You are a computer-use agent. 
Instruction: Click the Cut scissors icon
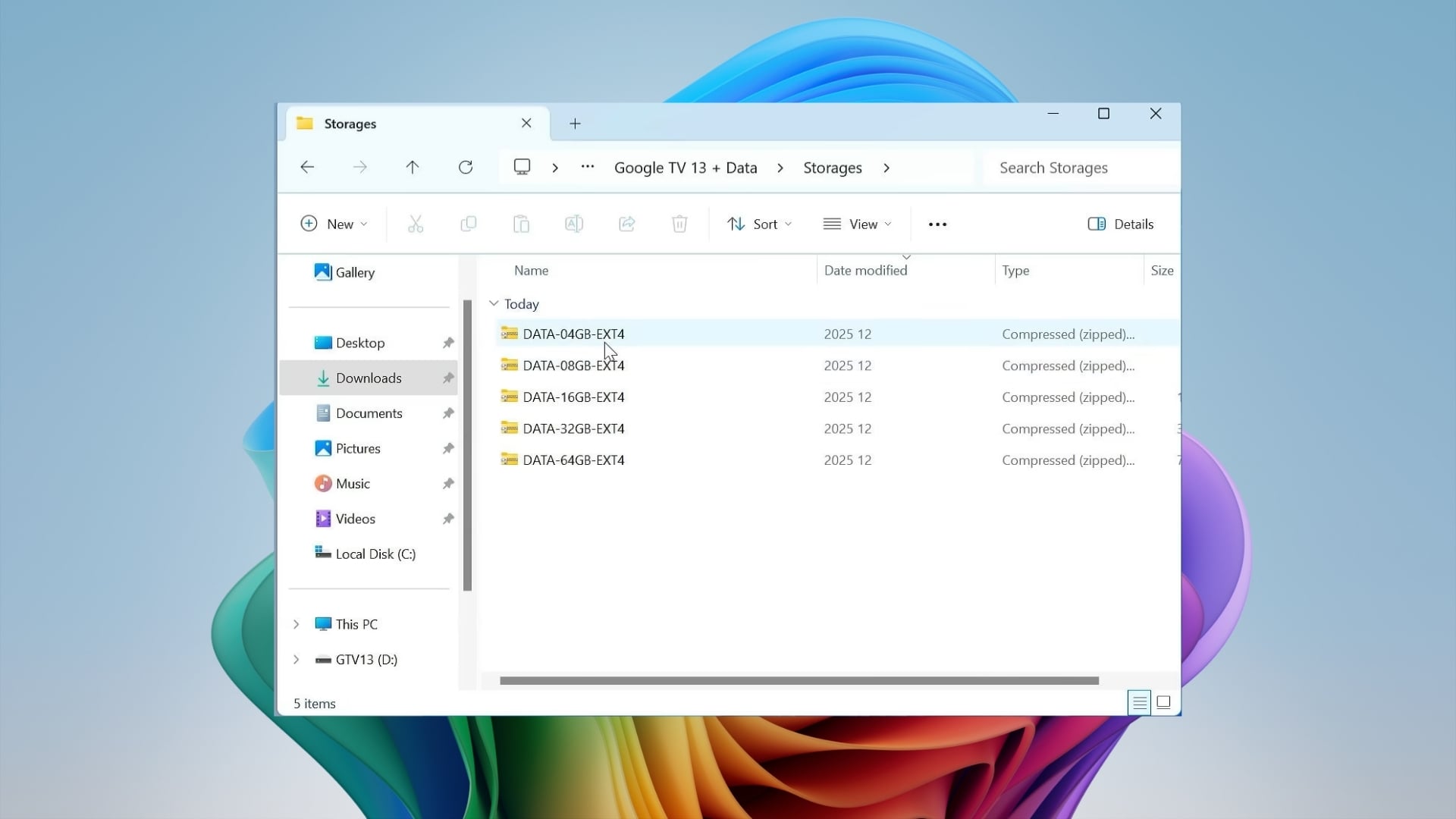(x=416, y=224)
